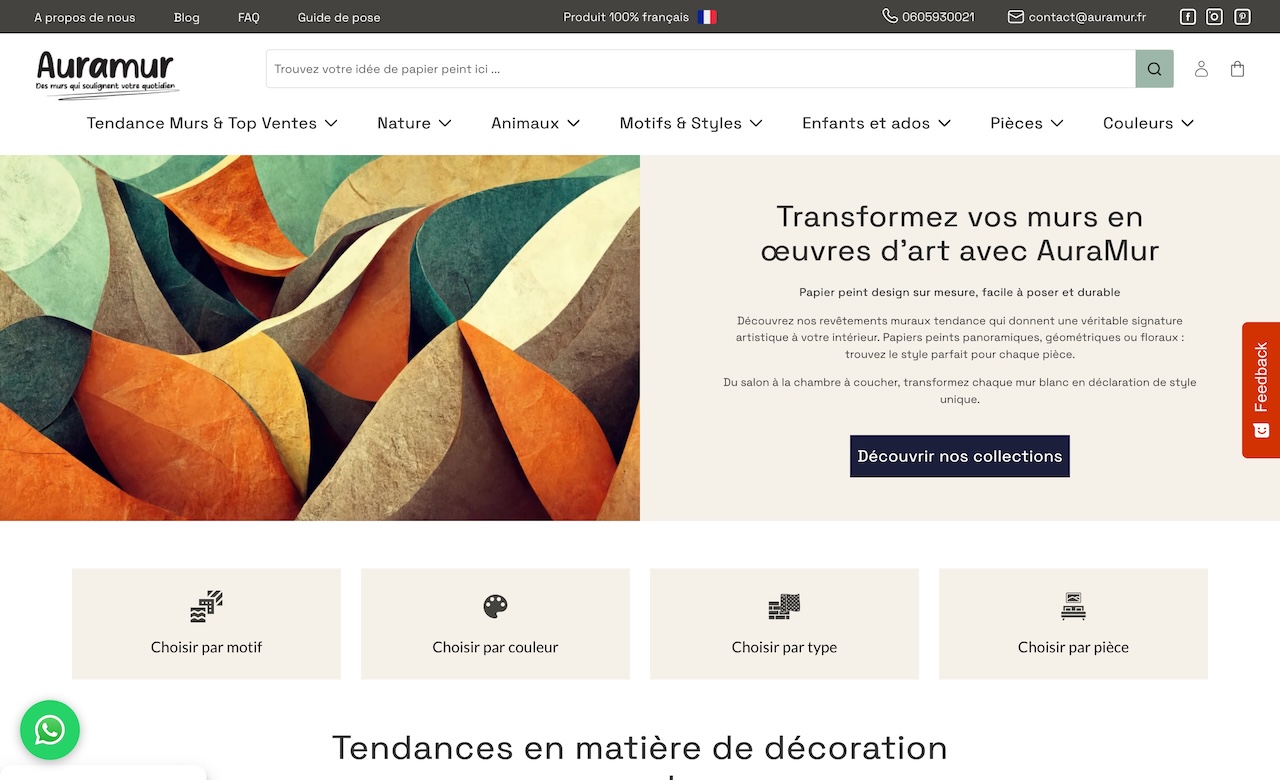Click the Auramur logo
Image resolution: width=1280 pixels, height=780 pixels.
106,73
